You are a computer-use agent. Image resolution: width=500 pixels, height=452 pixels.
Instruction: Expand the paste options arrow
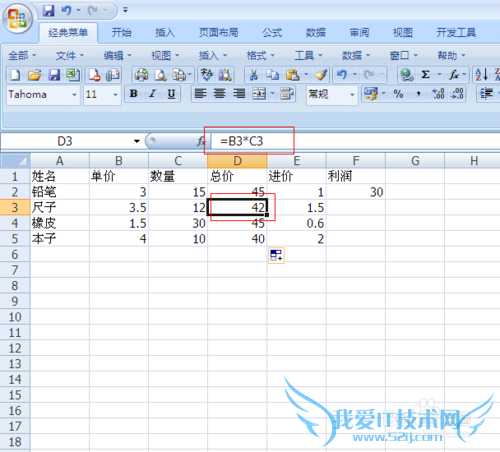(306, 75)
